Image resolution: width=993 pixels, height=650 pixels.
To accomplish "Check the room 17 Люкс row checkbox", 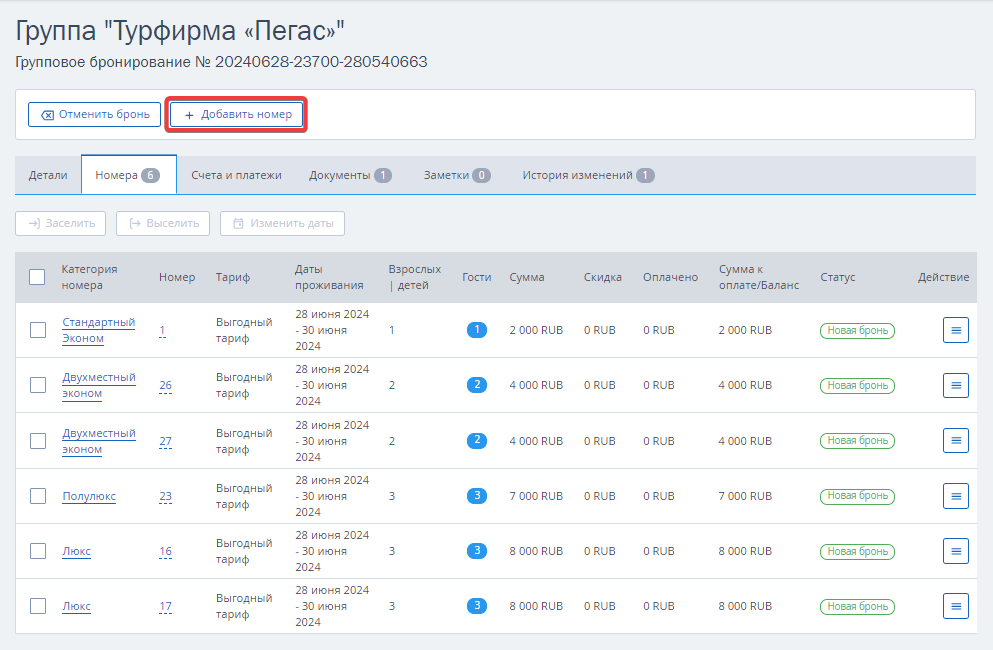I will [38, 606].
